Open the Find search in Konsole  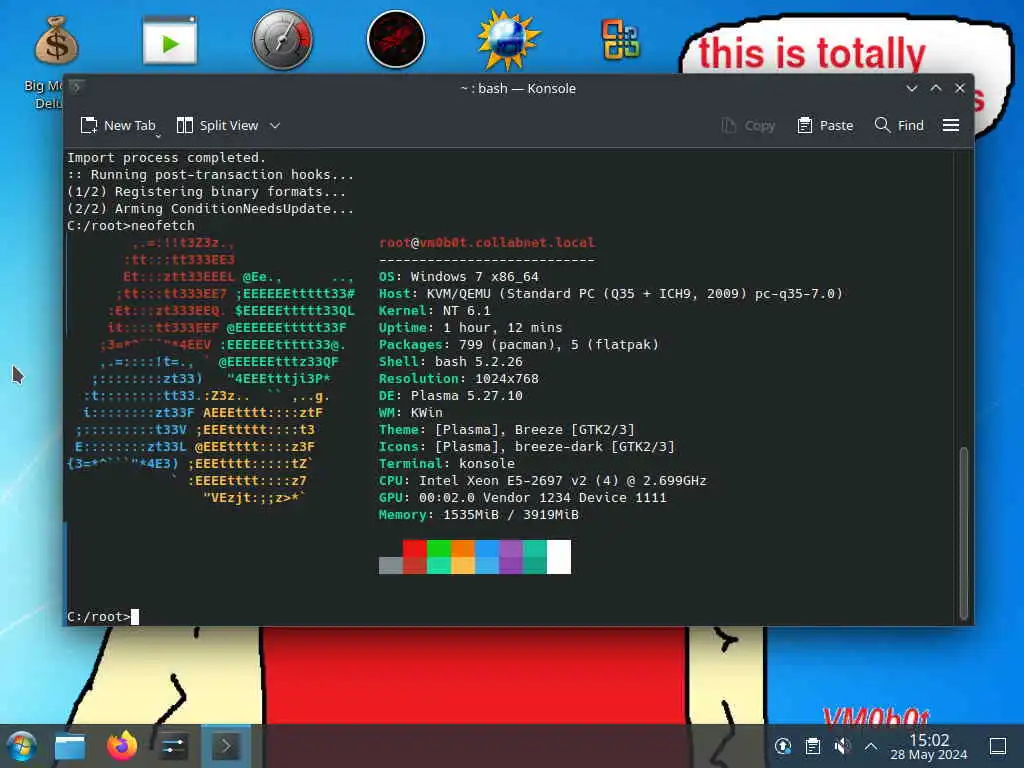899,125
